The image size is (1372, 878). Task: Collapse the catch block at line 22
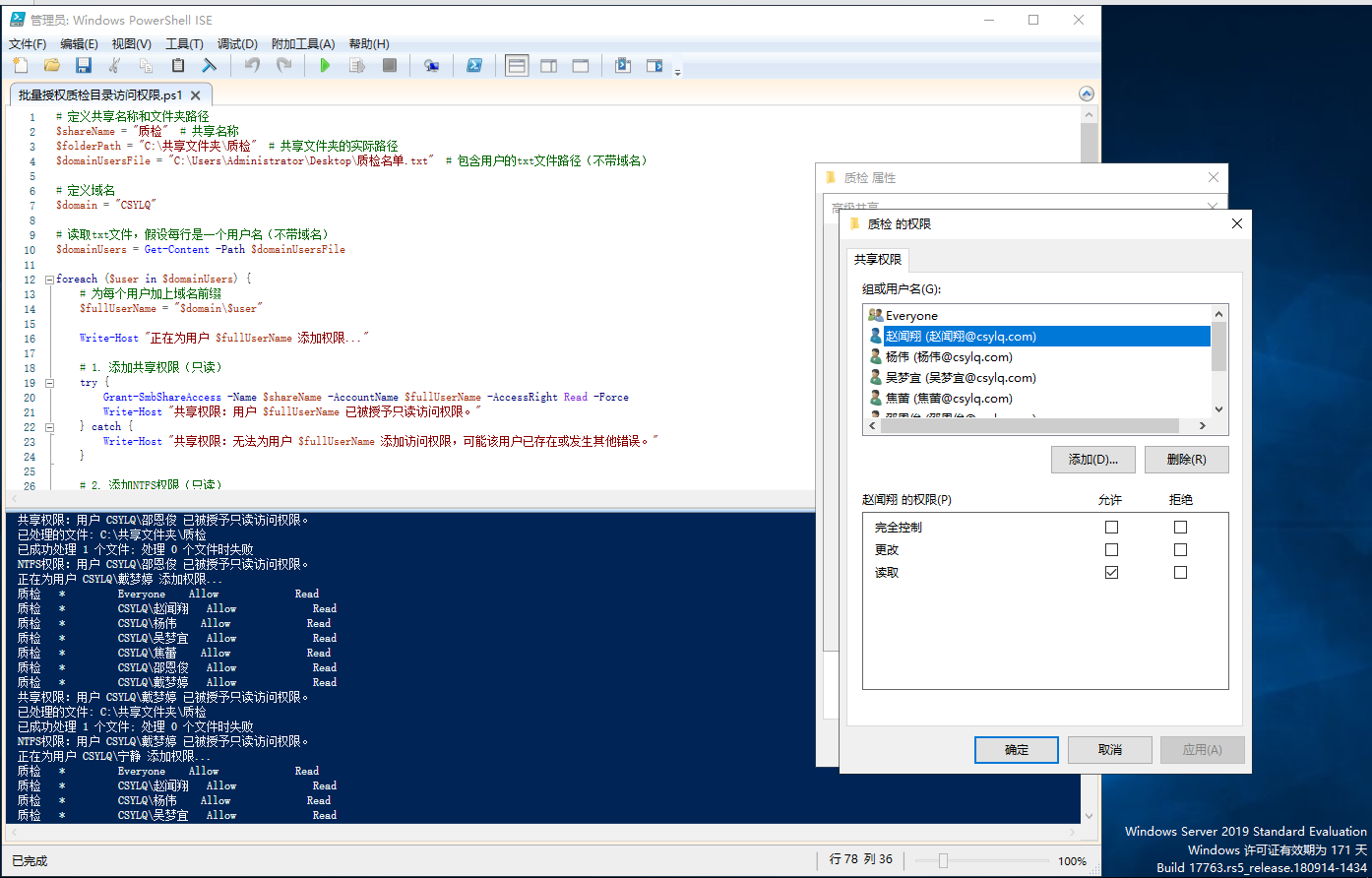point(49,427)
